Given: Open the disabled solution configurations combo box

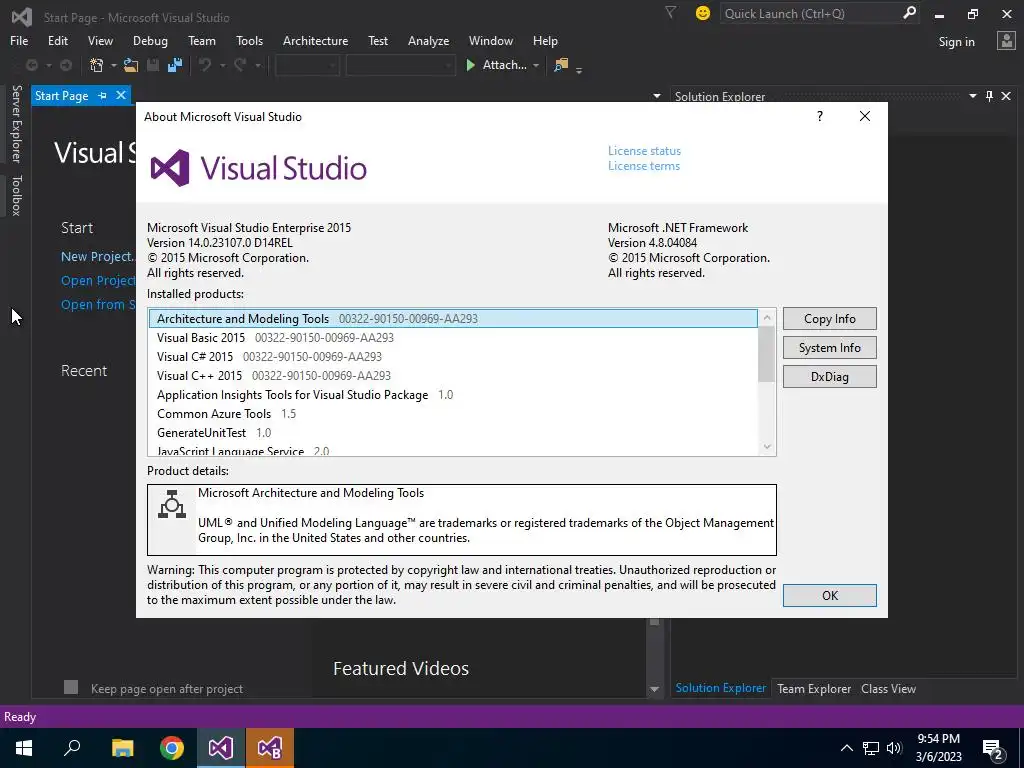Looking at the screenshot, I should [307, 65].
